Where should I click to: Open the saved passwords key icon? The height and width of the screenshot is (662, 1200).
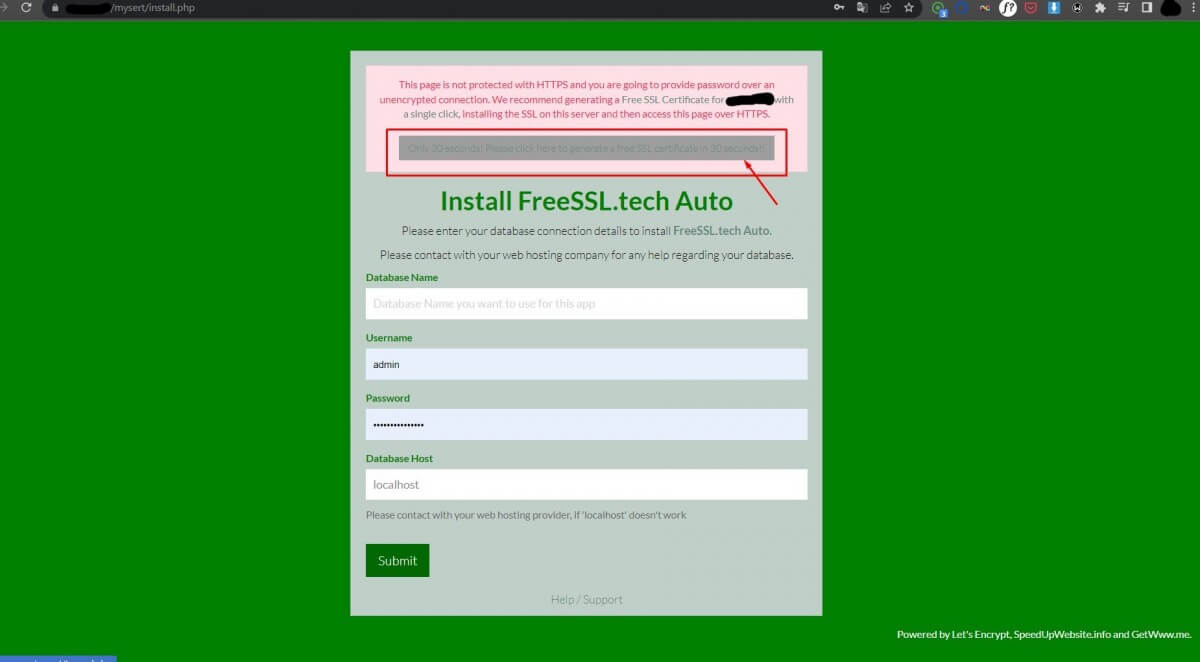tap(840, 8)
